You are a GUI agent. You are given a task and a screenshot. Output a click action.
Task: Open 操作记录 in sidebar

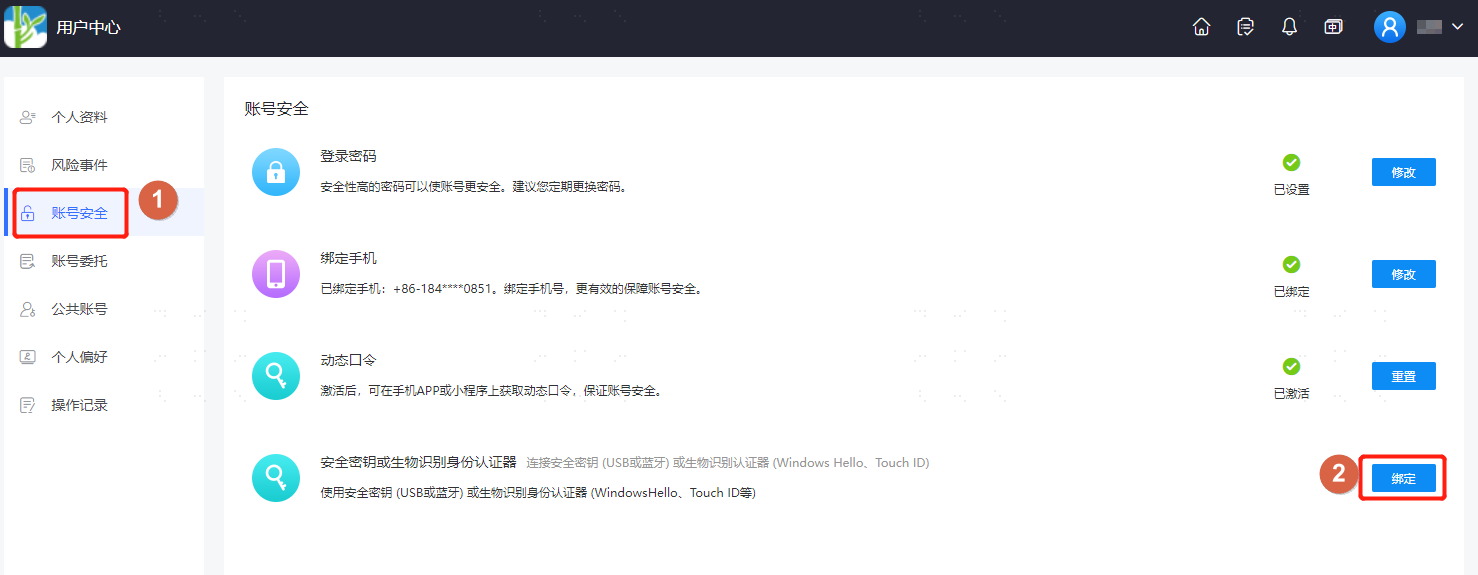click(104, 405)
